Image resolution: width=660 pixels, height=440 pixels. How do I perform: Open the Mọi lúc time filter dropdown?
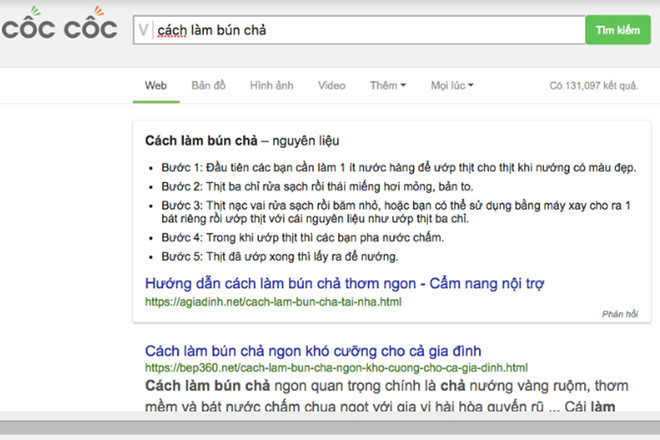452,85
